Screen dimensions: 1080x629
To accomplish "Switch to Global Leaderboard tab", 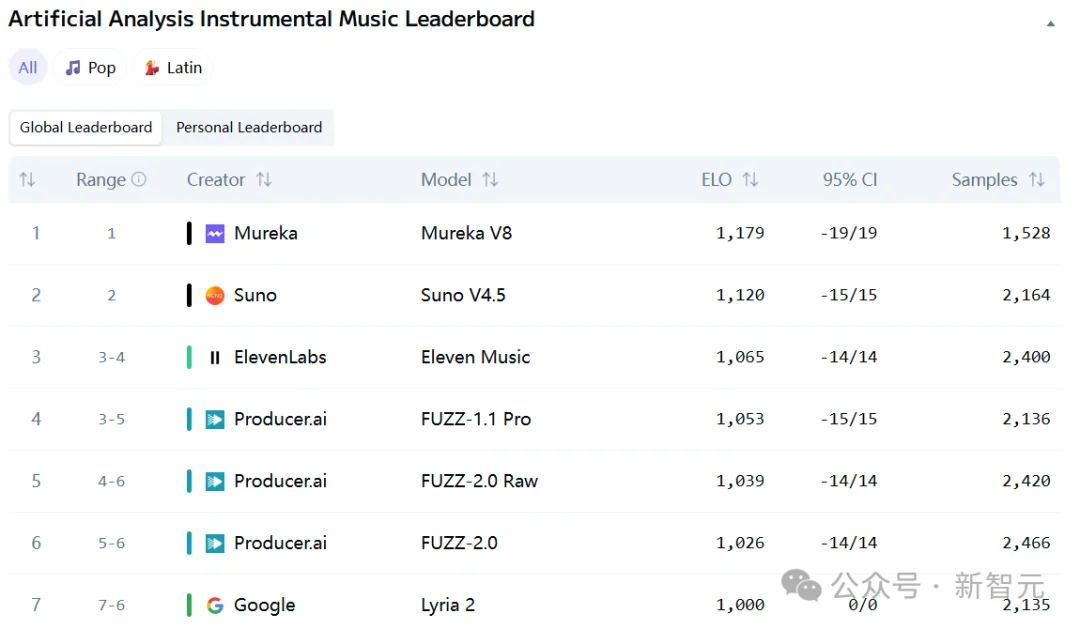I will tap(86, 127).
